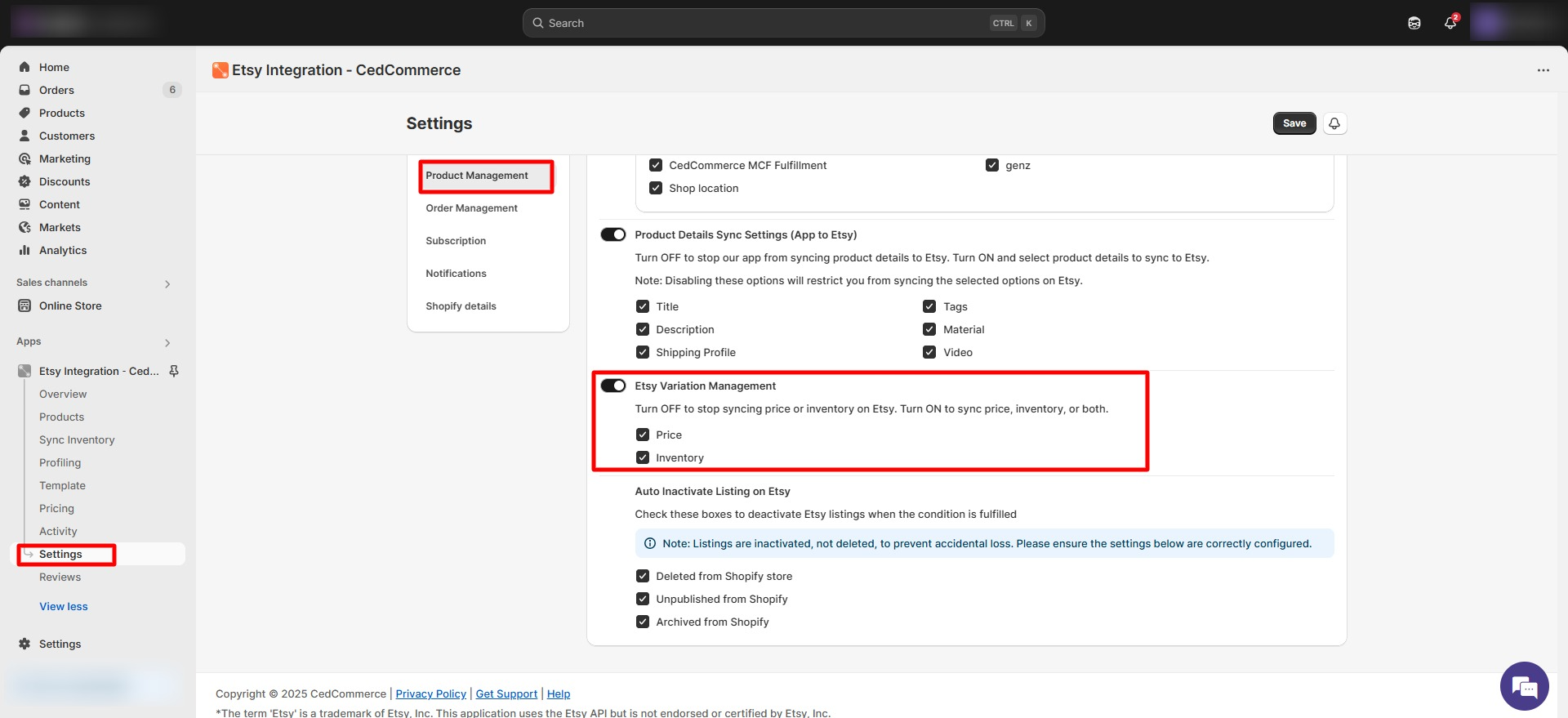This screenshot has width=1568, height=718.
Task: Uncheck Deleted from Shopify store
Action: pos(643,576)
